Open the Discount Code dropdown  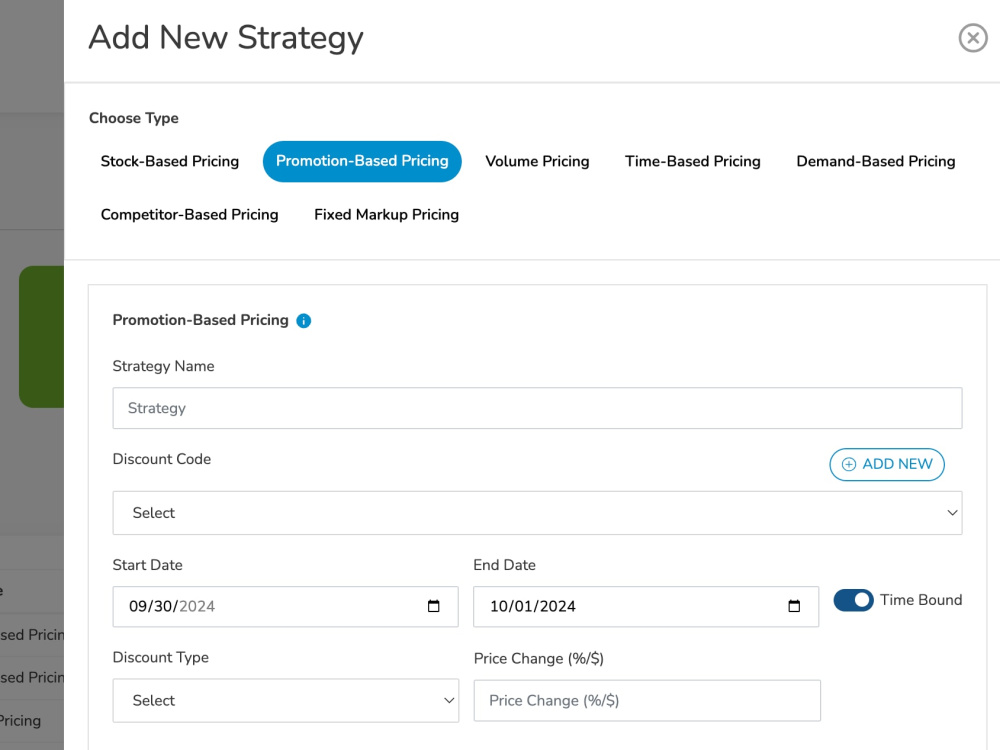(x=537, y=513)
